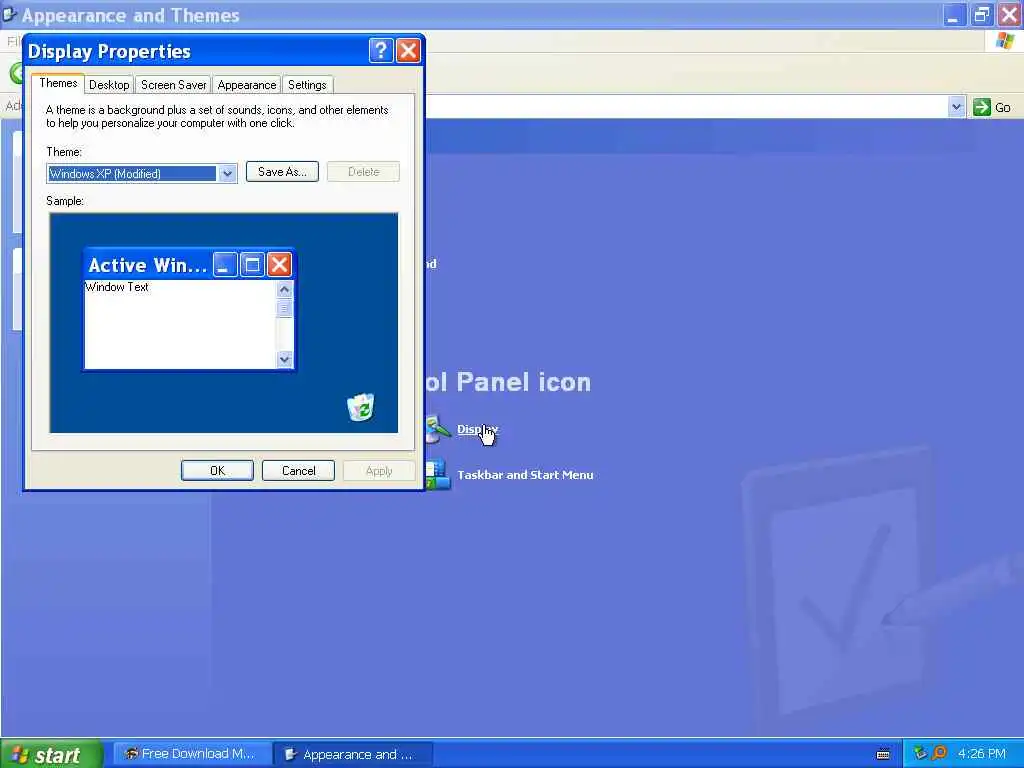The image size is (1024, 768).
Task: Click the sample Active Window preview
Action: click(189, 309)
